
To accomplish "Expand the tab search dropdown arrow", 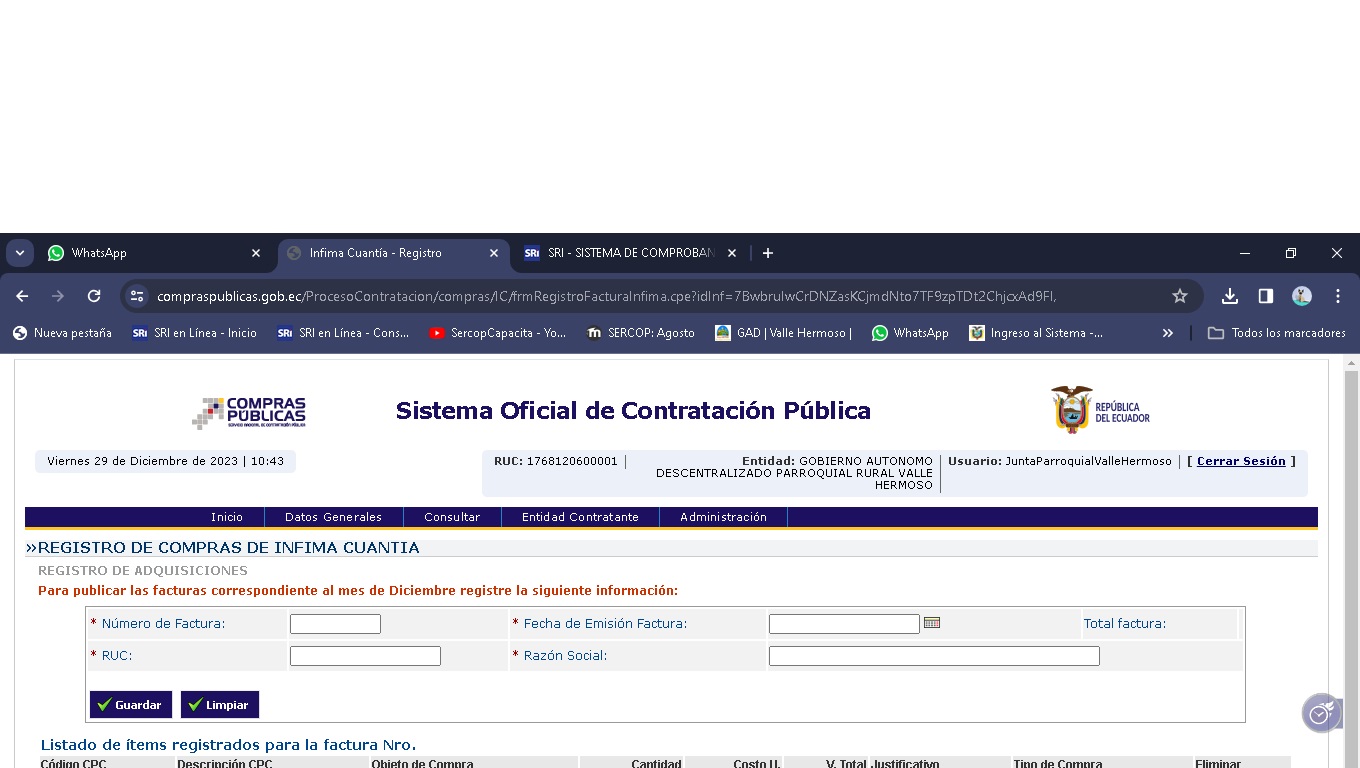I will pyautogui.click(x=20, y=253).
